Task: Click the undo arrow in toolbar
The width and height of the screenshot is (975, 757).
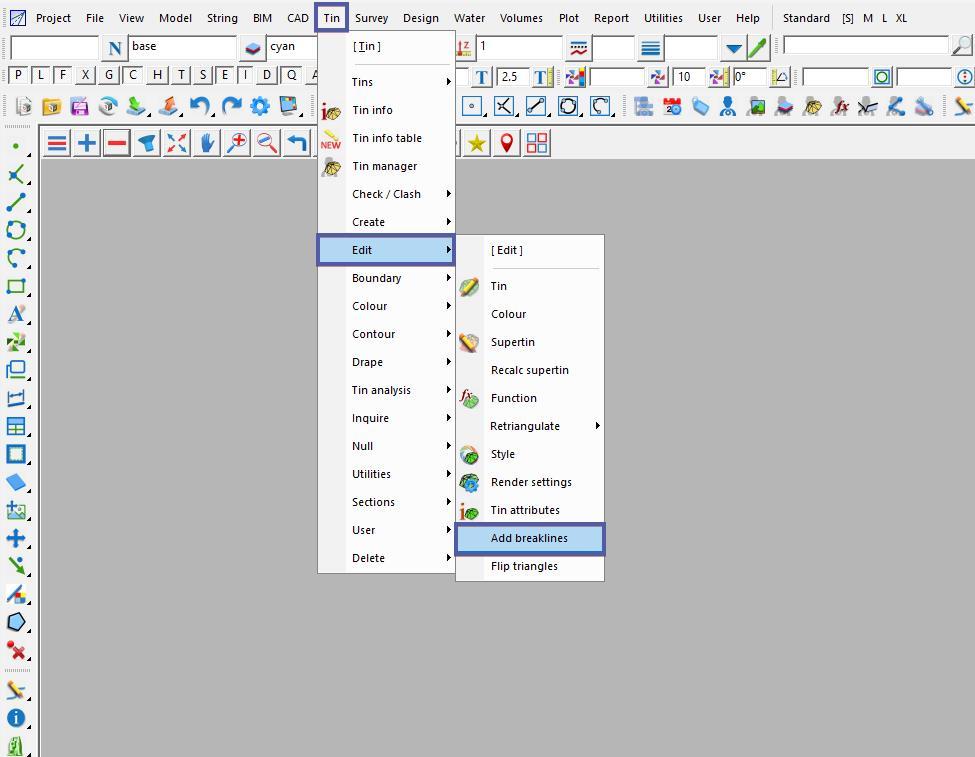Action: pyautogui.click(x=200, y=106)
